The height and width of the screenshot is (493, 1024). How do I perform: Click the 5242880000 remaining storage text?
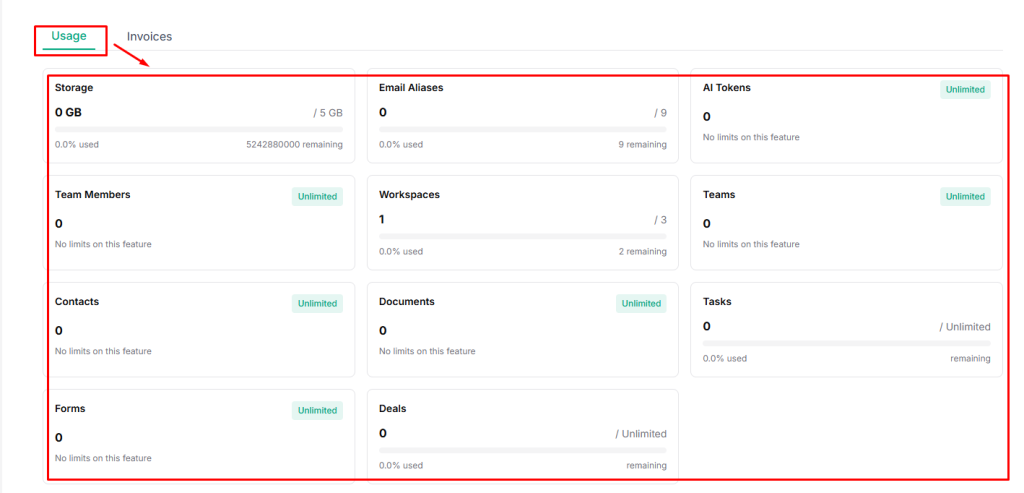coord(294,145)
